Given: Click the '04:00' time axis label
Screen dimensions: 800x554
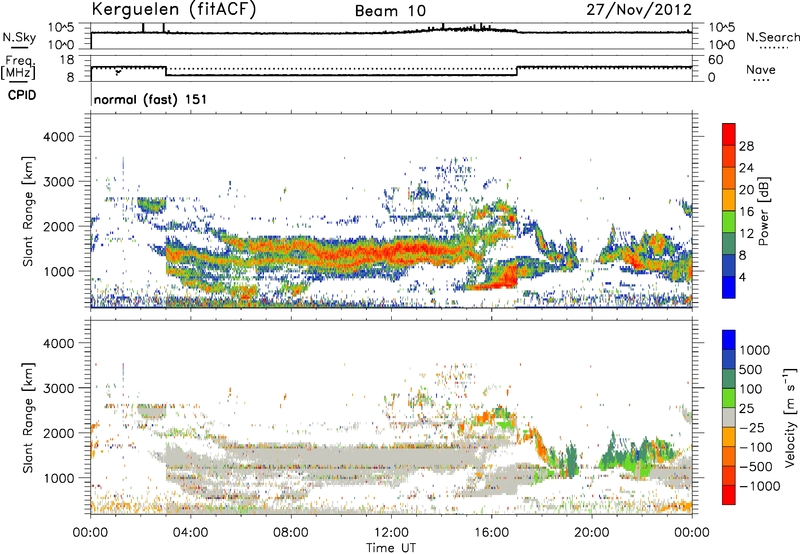Looking at the screenshot, I should tap(190, 533).
